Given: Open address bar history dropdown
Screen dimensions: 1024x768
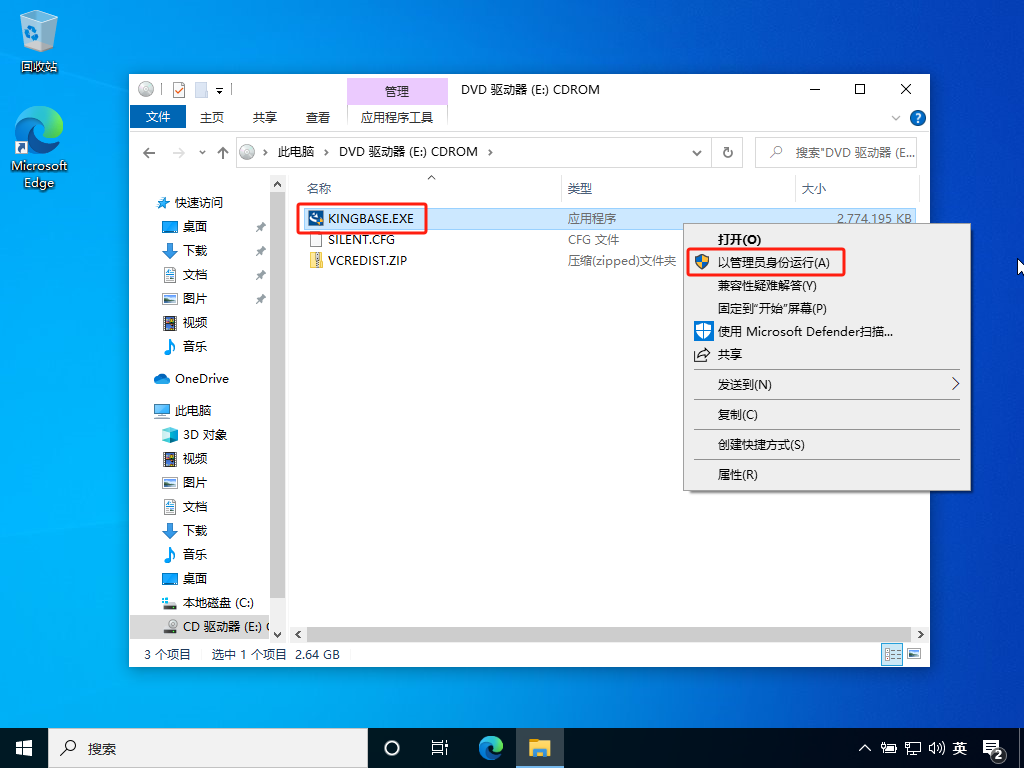Looking at the screenshot, I should (x=698, y=153).
